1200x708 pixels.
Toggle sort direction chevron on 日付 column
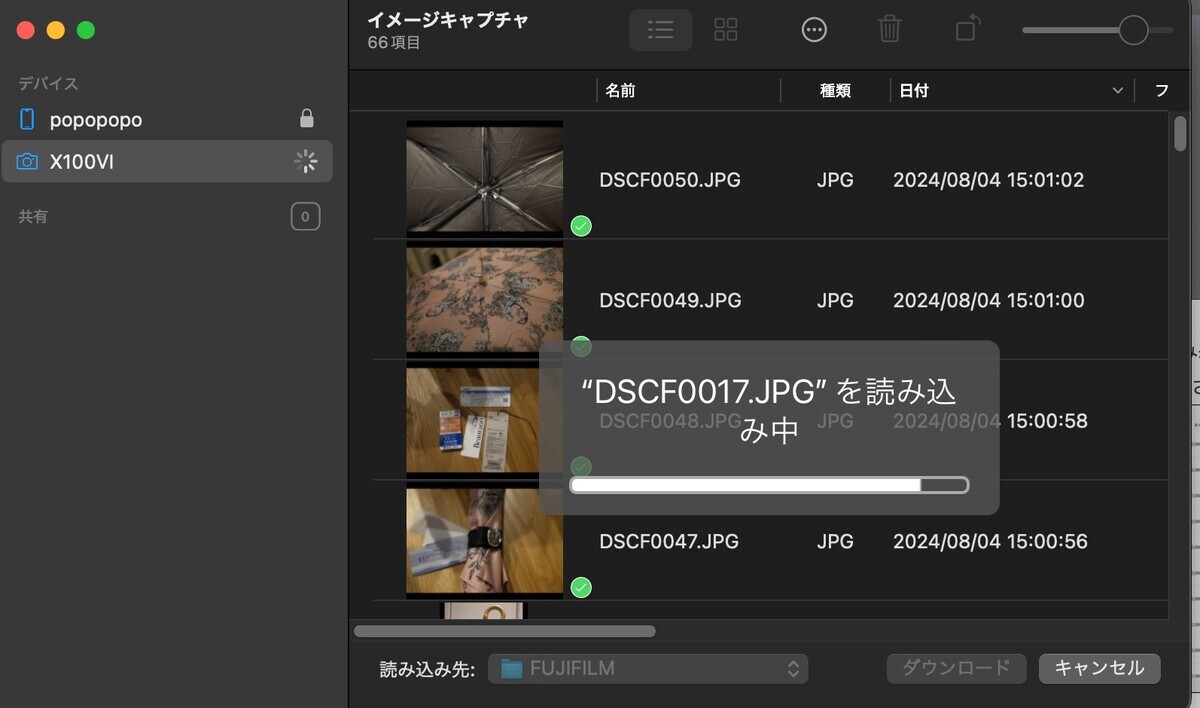tap(1118, 91)
